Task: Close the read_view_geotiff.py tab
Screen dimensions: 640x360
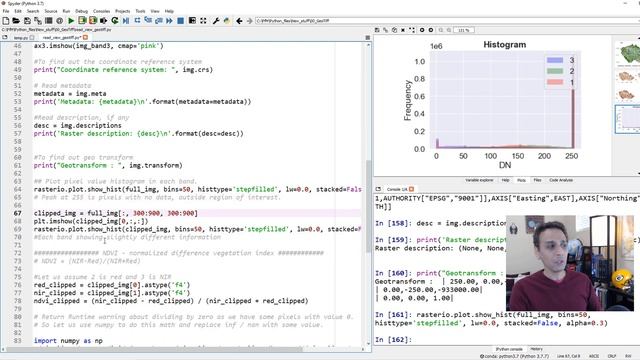Action: [x=85, y=38]
